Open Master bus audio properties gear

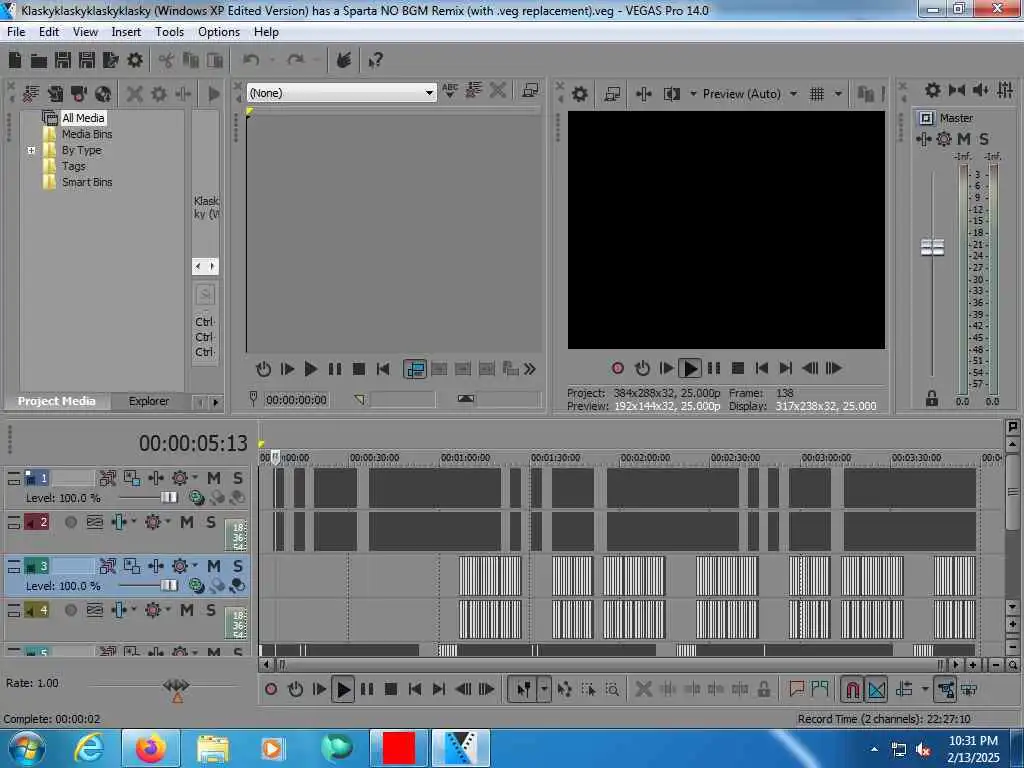tap(933, 90)
